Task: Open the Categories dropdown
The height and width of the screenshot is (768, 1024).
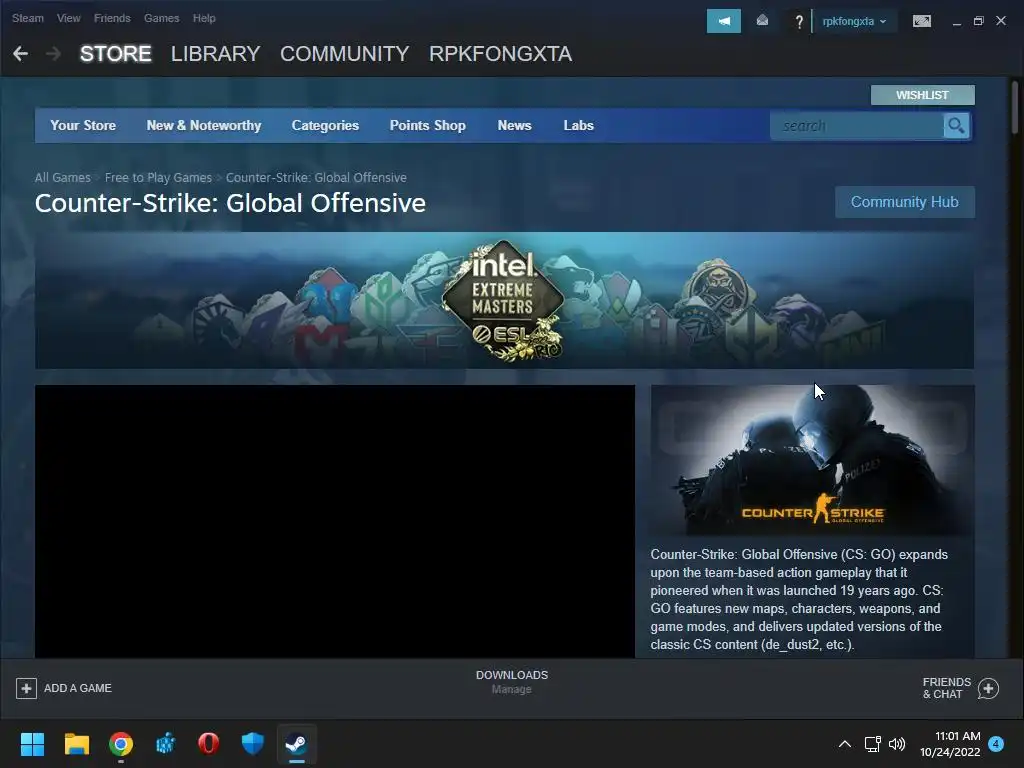Action: pyautogui.click(x=325, y=125)
